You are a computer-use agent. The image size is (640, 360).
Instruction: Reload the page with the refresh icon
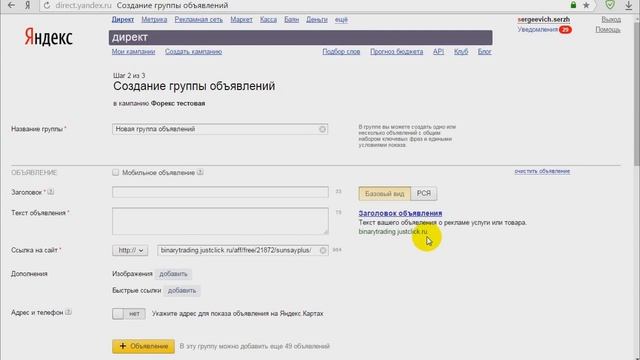[x=47, y=5]
